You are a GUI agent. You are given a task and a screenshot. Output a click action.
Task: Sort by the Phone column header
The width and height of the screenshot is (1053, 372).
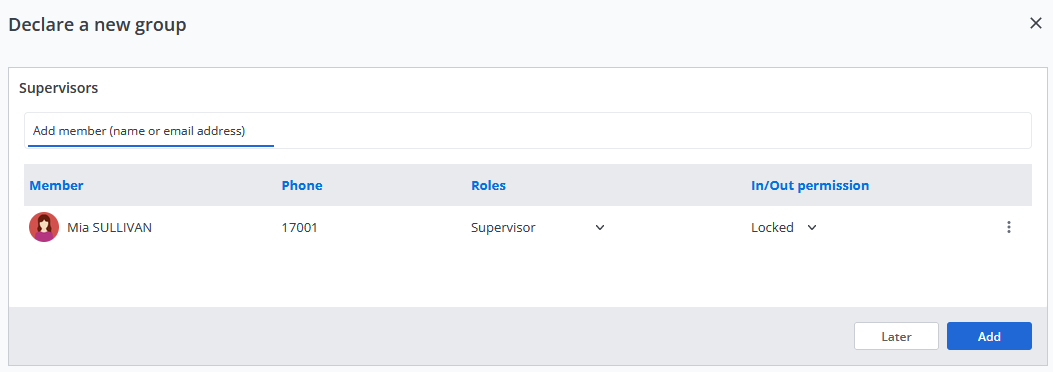point(302,185)
